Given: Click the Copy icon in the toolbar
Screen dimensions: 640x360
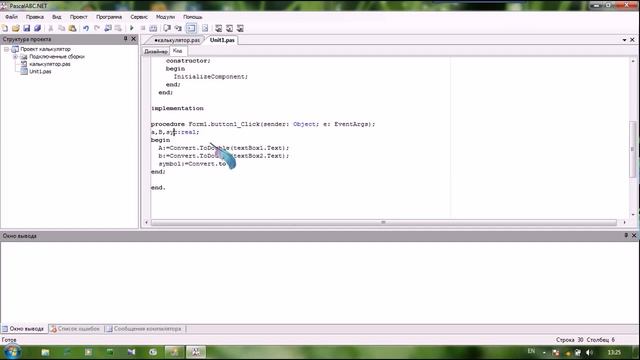Looking at the screenshot, I should coord(61,28).
